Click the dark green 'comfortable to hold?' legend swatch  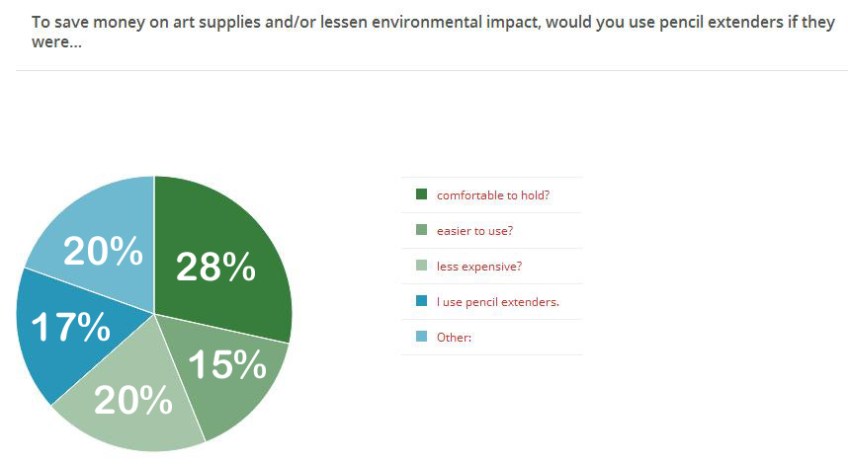(421, 194)
